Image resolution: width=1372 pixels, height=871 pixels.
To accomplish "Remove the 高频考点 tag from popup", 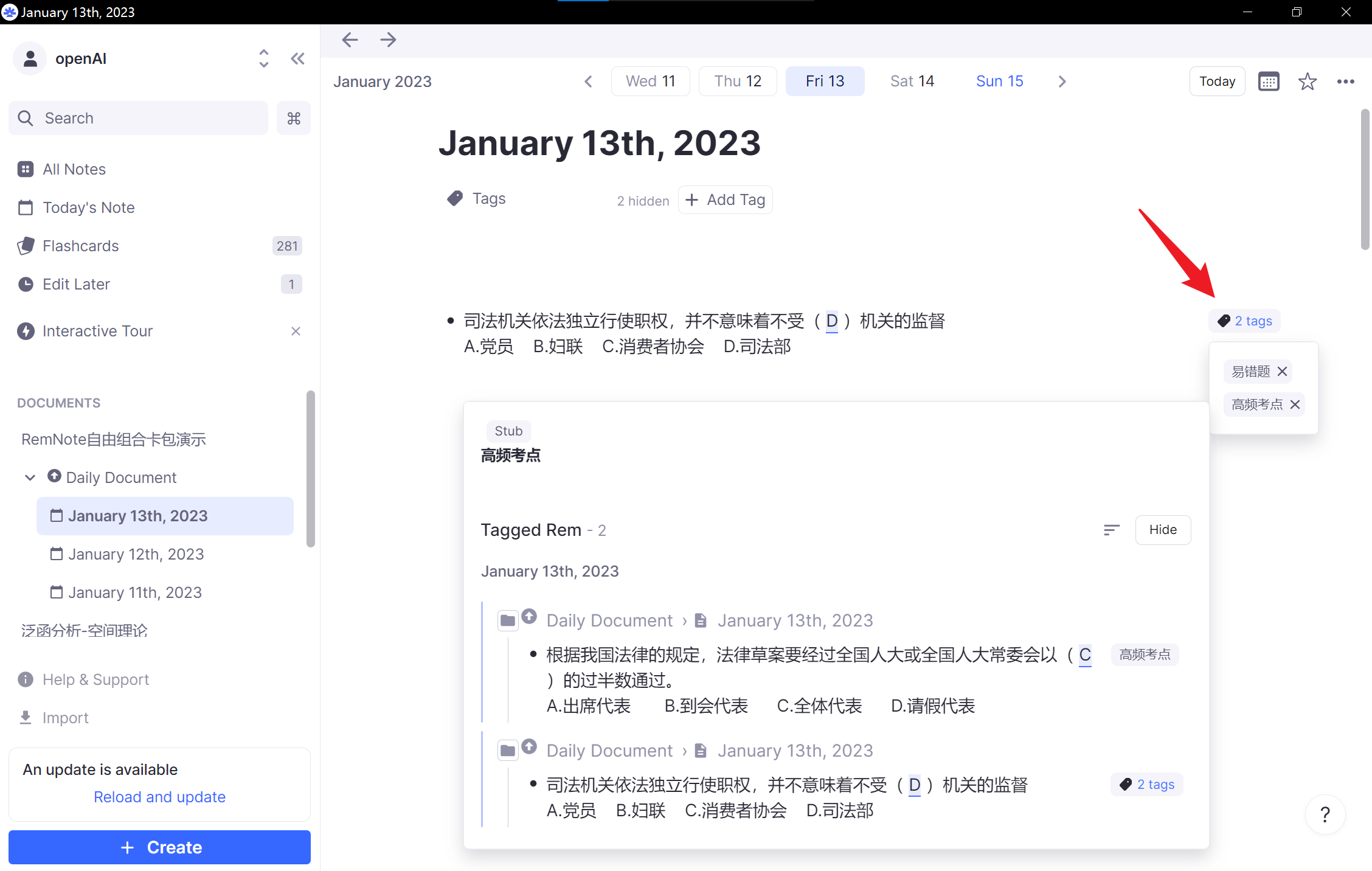I will (1295, 404).
